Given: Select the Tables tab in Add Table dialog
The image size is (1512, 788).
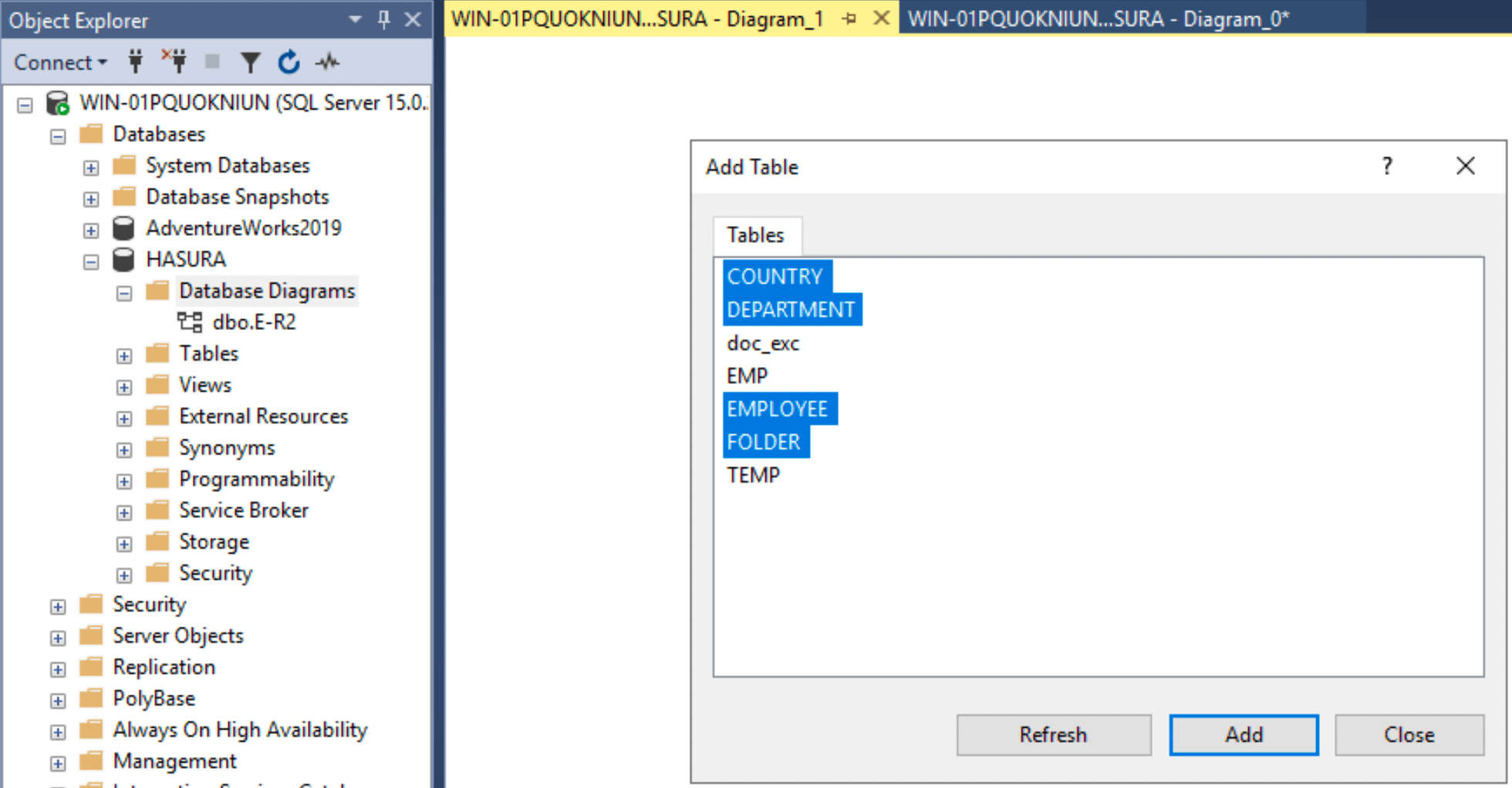Looking at the screenshot, I should click(x=757, y=235).
